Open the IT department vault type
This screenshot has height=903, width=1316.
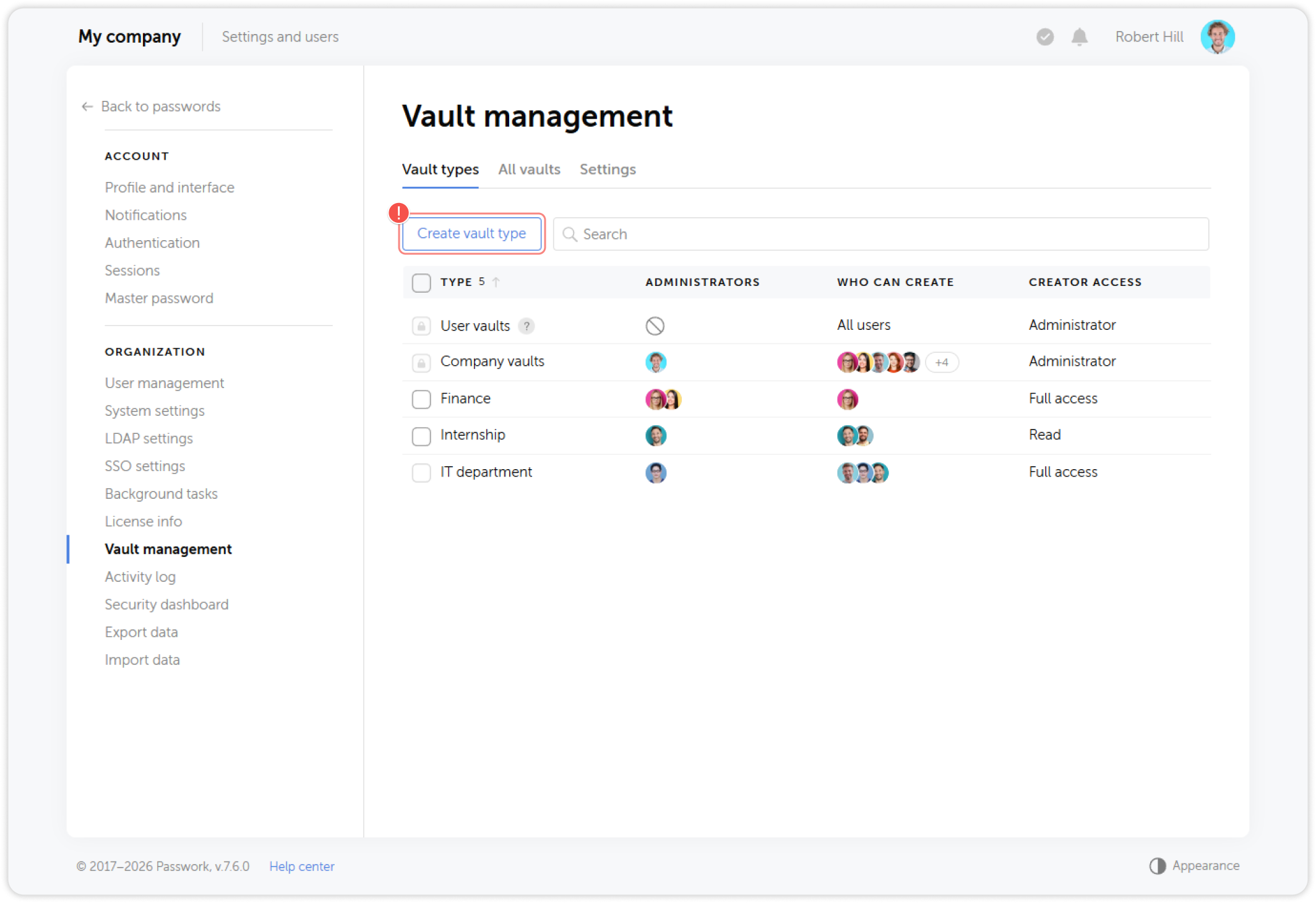tap(486, 472)
